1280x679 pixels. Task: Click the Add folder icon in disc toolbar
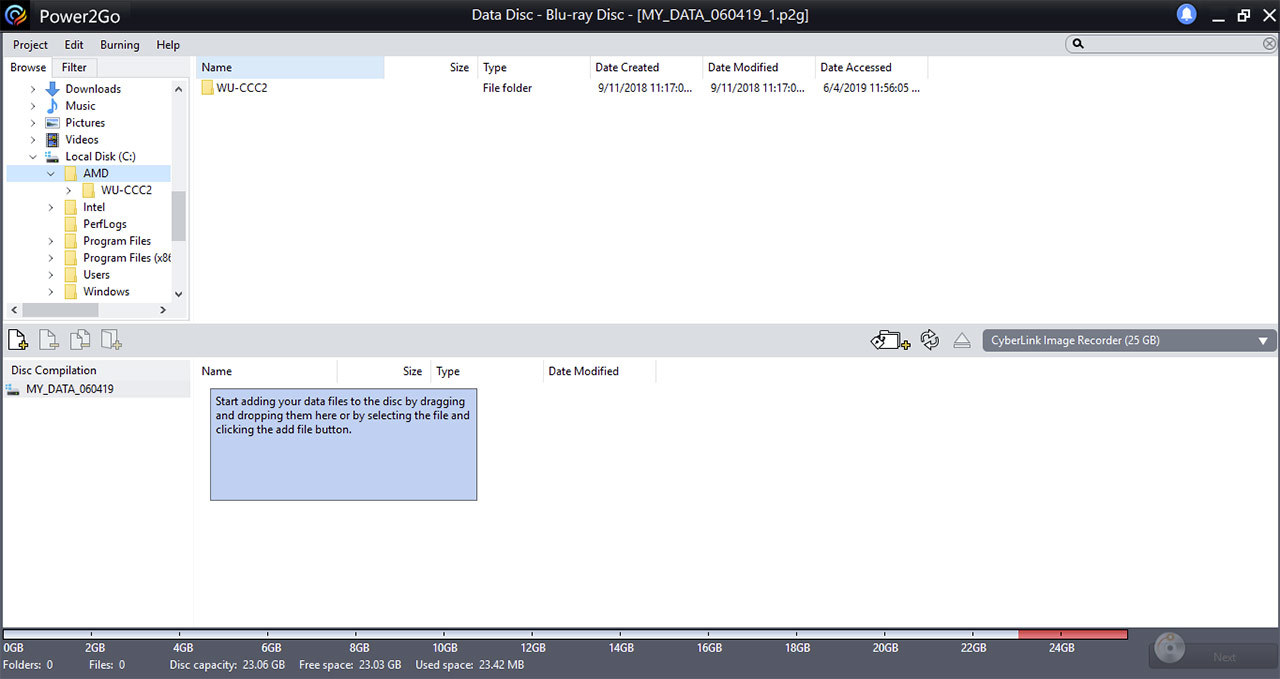pyautogui.click(x=111, y=340)
